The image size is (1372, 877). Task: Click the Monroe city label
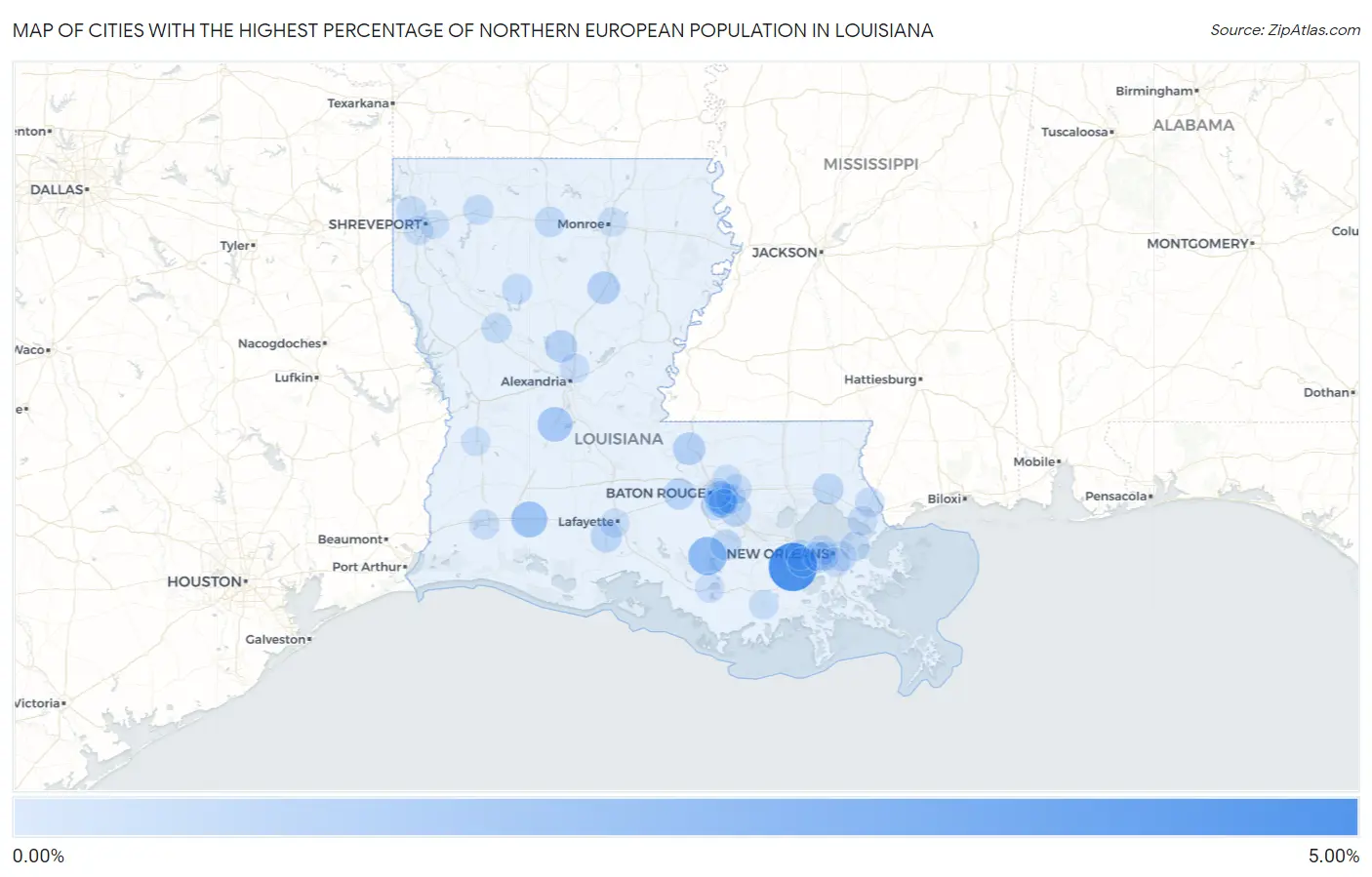[x=581, y=224]
